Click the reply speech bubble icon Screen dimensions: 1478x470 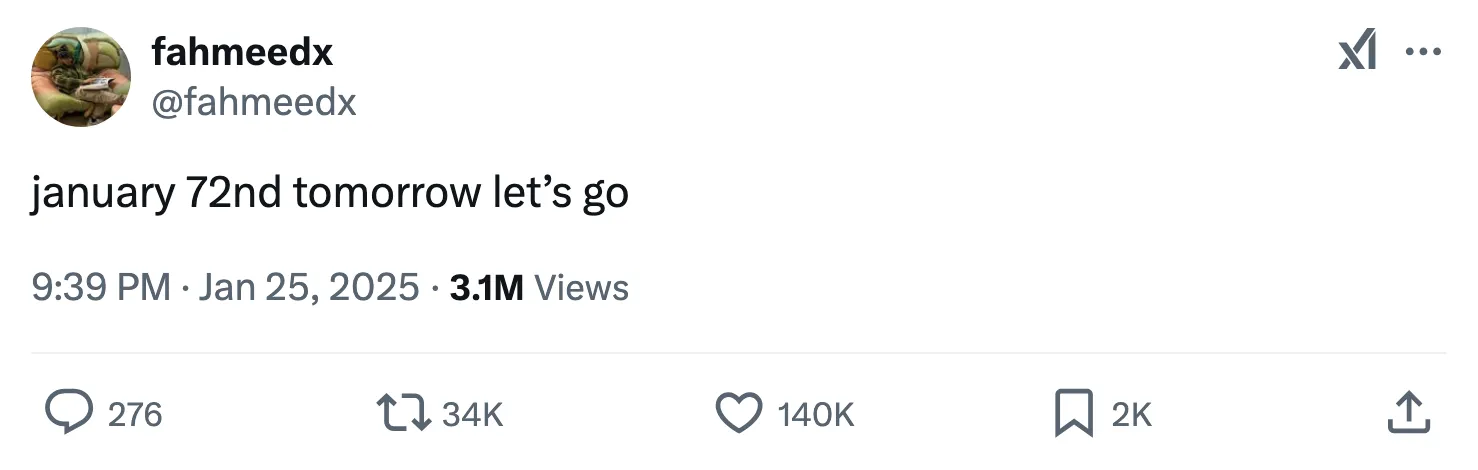click(69, 413)
